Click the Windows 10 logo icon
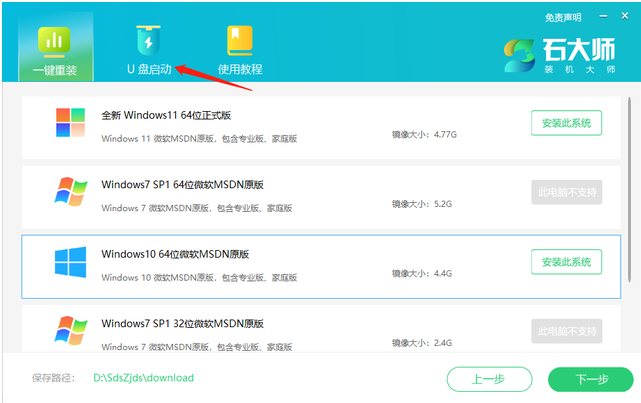Image resolution: width=641 pixels, height=403 pixels. (70, 262)
